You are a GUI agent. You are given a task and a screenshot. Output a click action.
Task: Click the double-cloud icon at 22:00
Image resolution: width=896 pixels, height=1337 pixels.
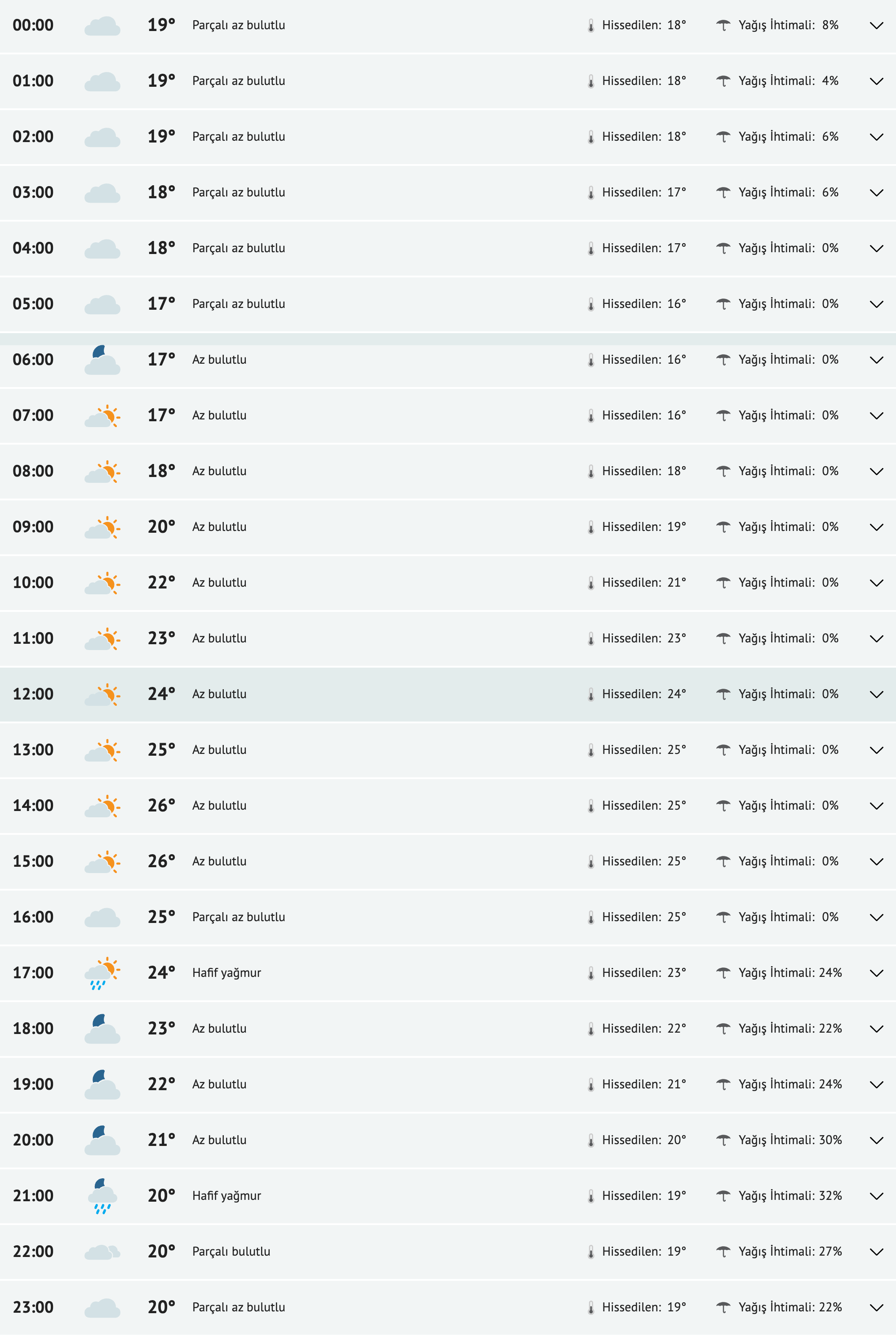(103, 1252)
